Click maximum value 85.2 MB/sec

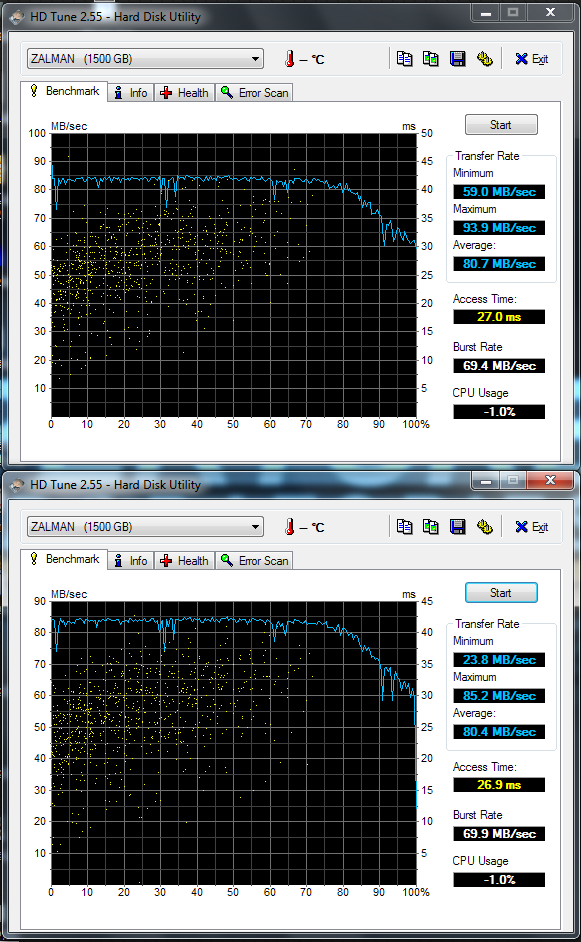[499, 696]
